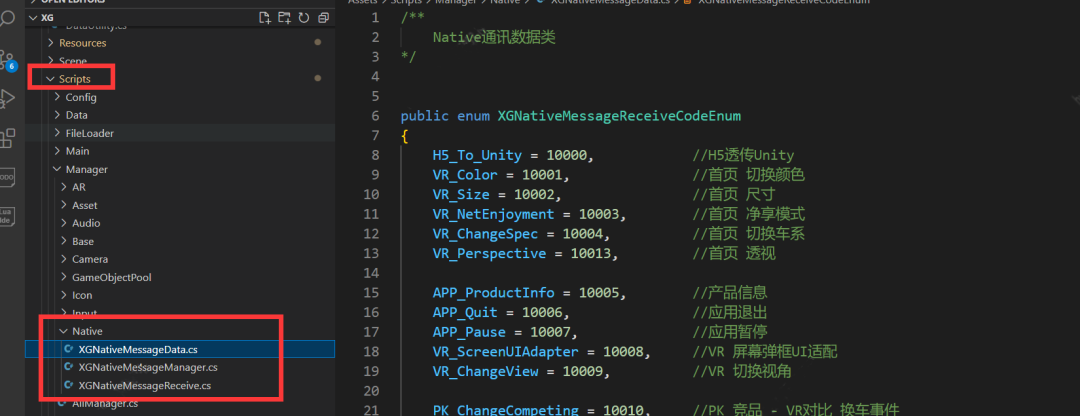The height and width of the screenshot is (416, 1080).
Task: Collapse the Scripts folder
Action: [x=180, y=79]
